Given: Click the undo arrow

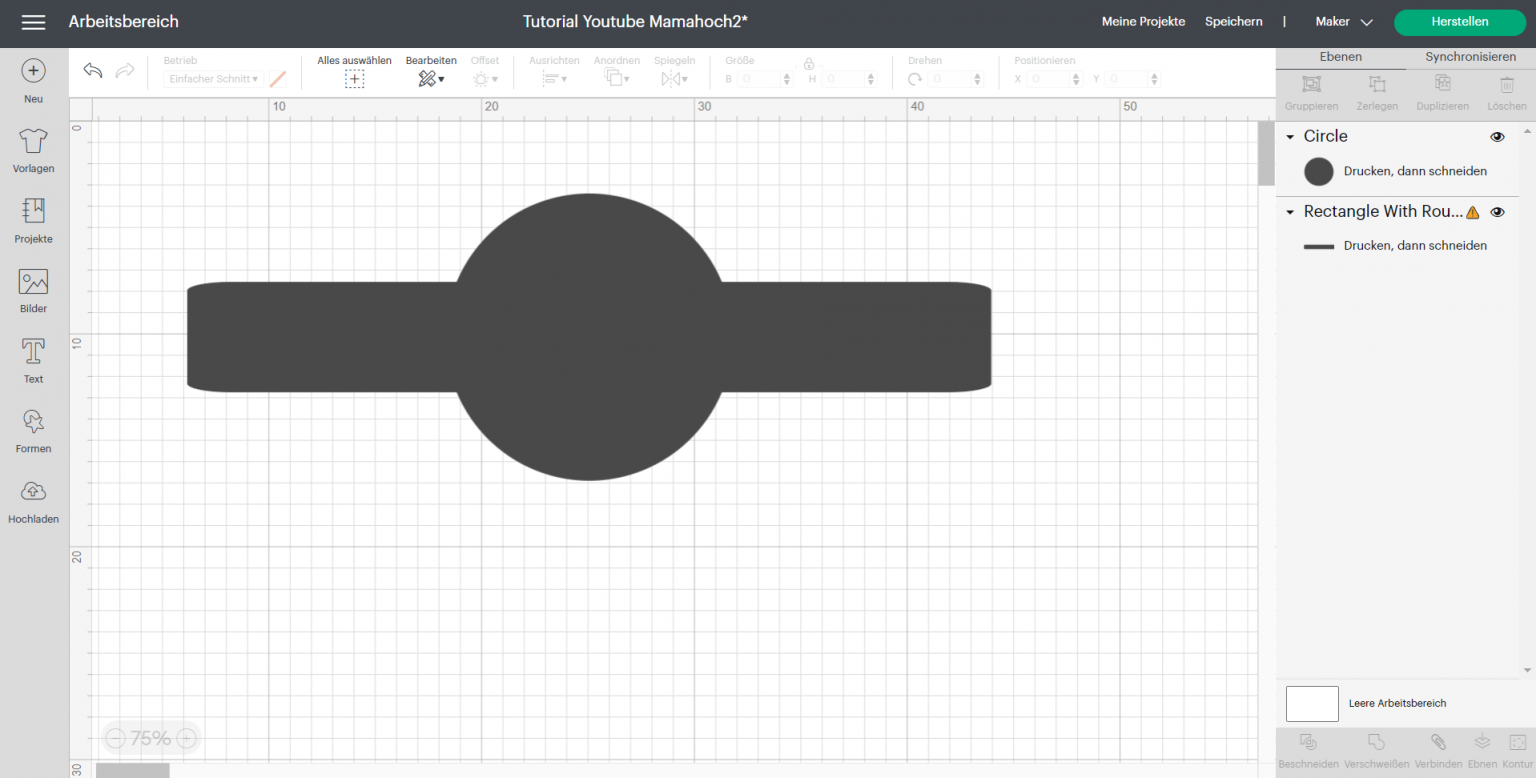Looking at the screenshot, I should tap(93, 70).
